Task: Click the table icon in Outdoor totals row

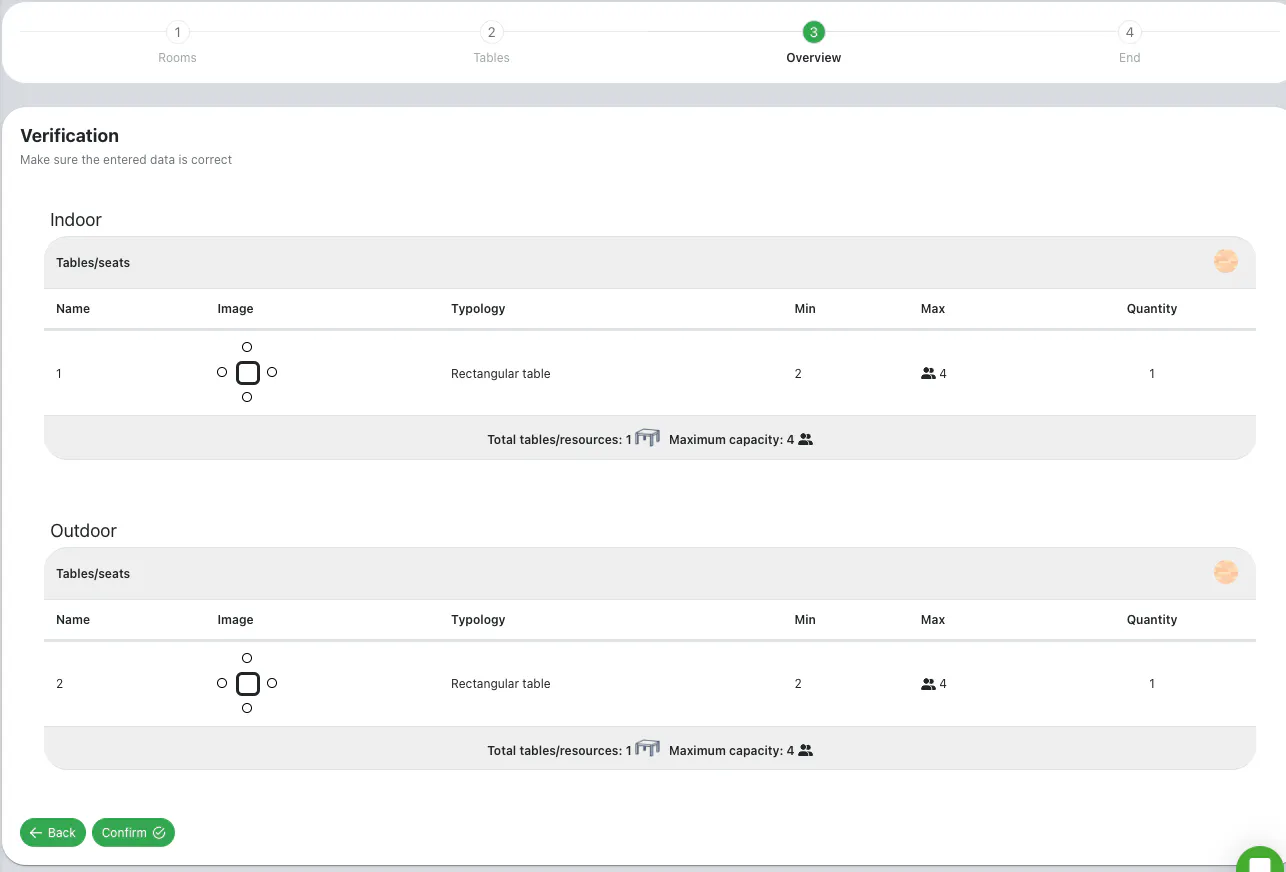Action: tap(648, 749)
